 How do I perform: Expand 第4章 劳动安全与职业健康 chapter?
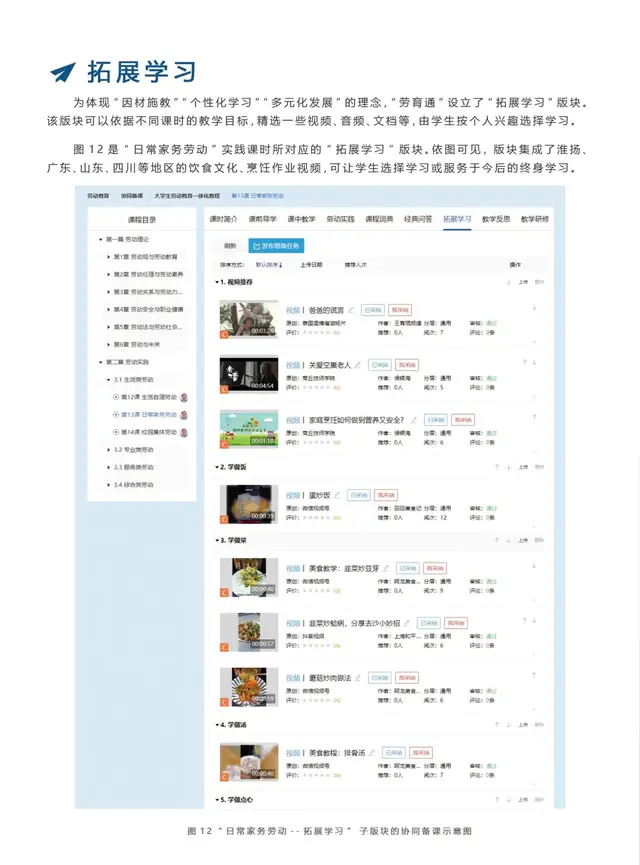pyautogui.click(x=108, y=309)
